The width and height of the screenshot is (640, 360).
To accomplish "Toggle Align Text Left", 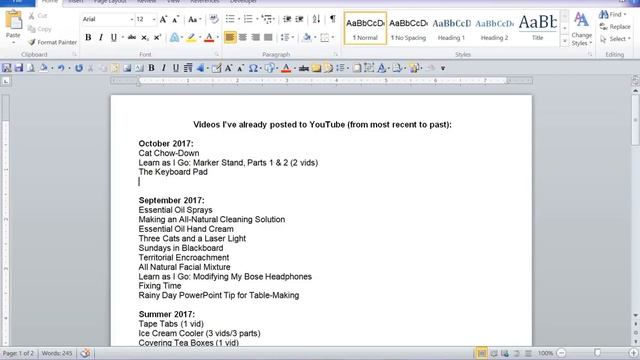I will 230,38.
